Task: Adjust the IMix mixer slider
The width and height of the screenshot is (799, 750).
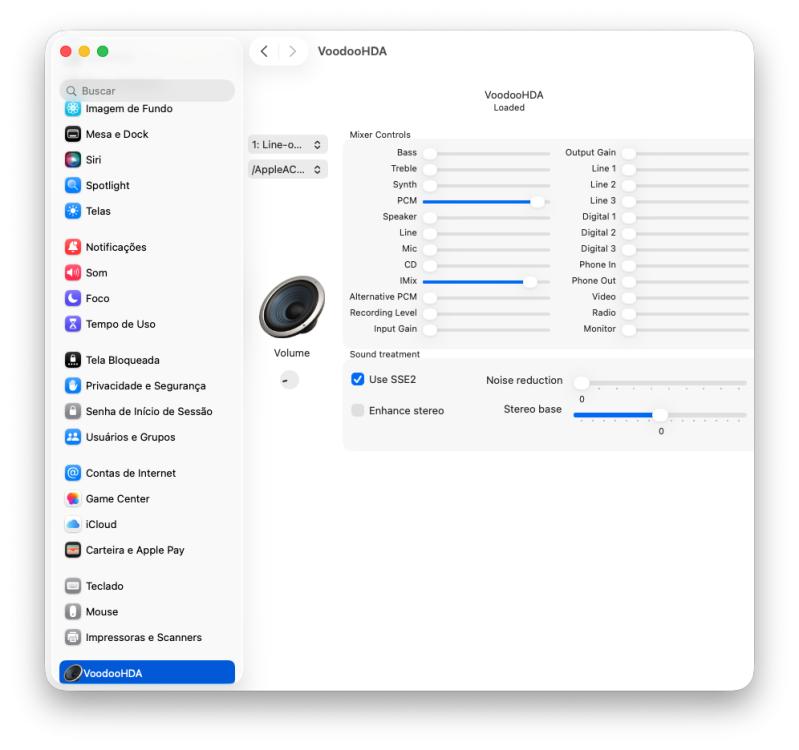Action: 486,282
